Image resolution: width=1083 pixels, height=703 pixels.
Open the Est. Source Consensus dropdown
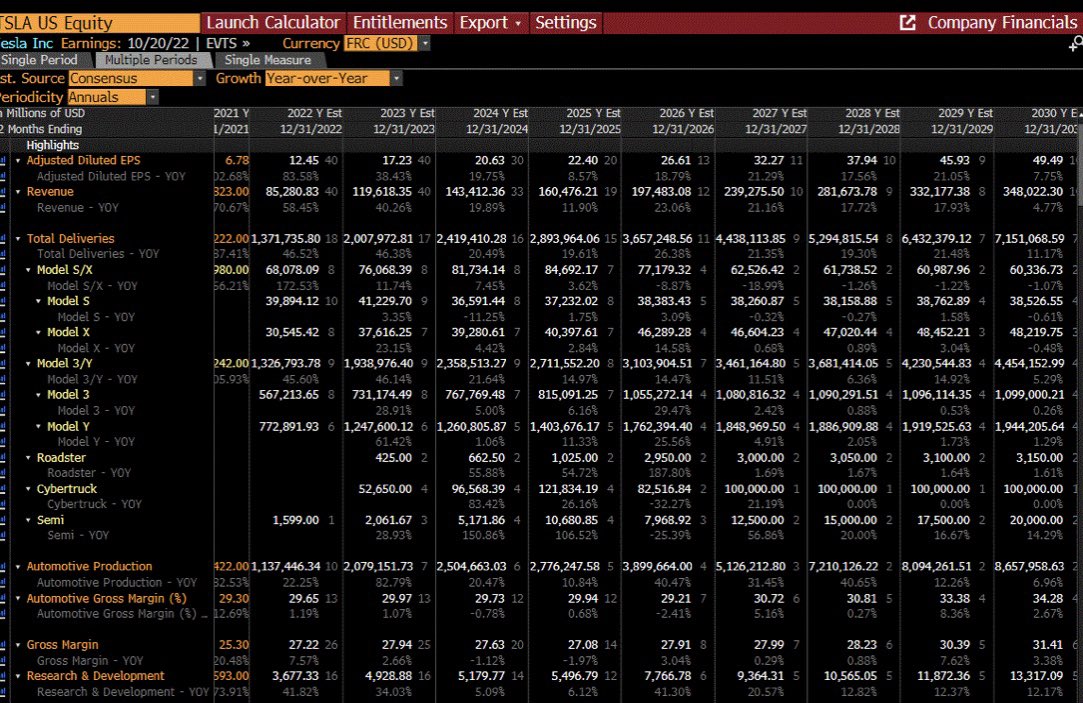pos(200,79)
